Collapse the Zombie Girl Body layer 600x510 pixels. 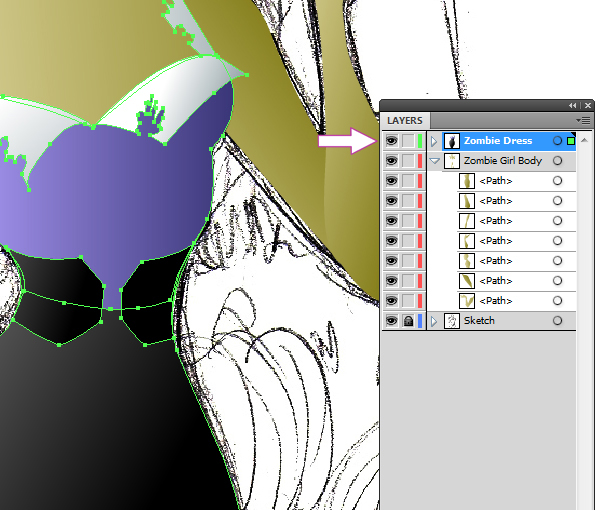click(434, 161)
